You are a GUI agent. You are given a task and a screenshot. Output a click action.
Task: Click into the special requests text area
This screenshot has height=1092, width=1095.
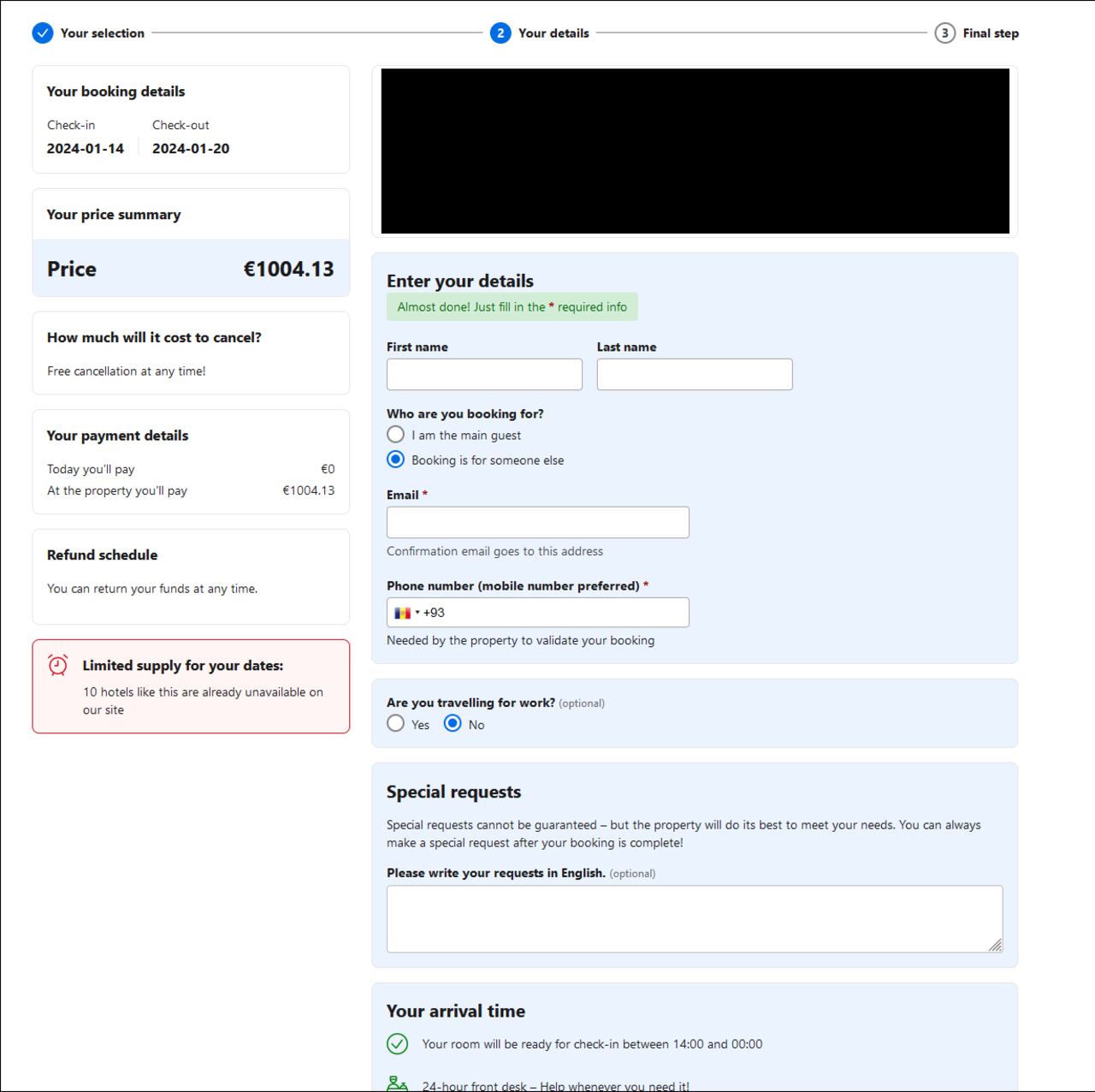(x=694, y=918)
